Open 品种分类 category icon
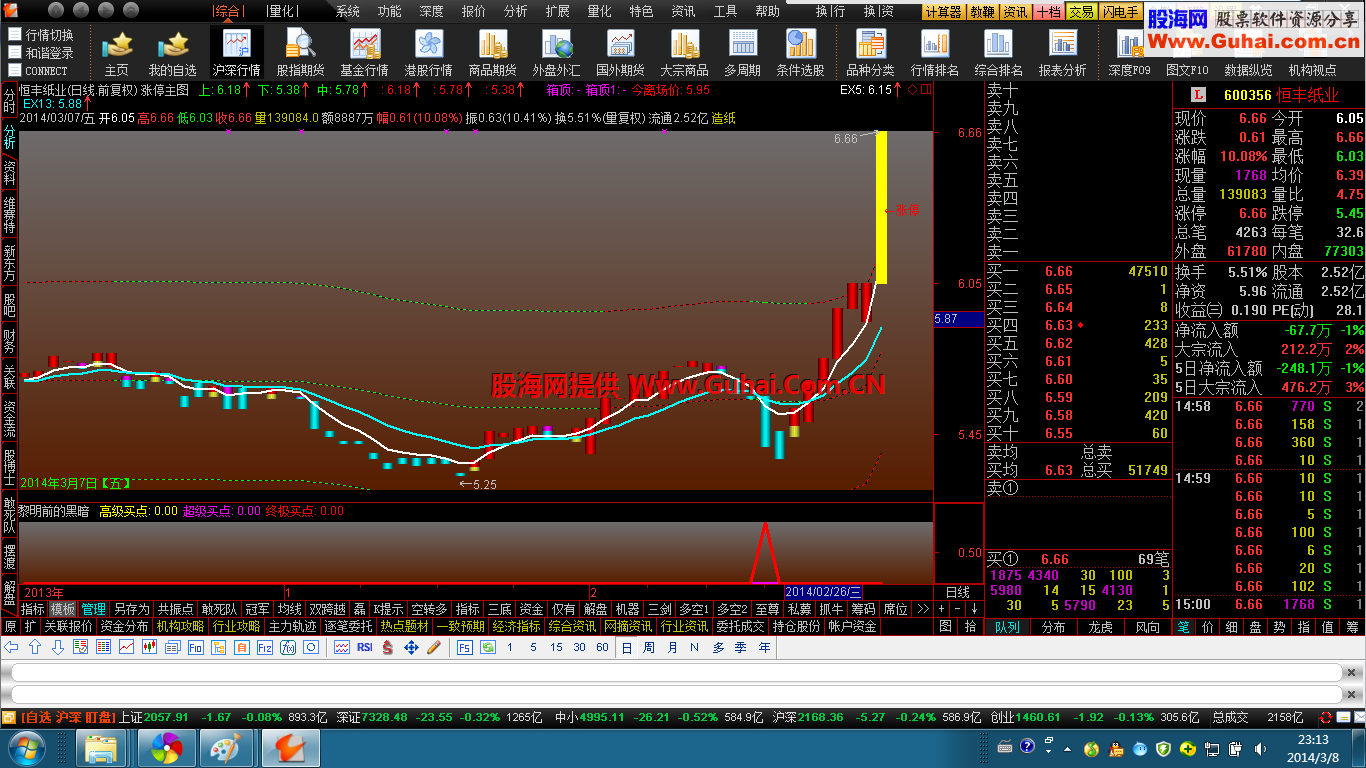 point(870,53)
